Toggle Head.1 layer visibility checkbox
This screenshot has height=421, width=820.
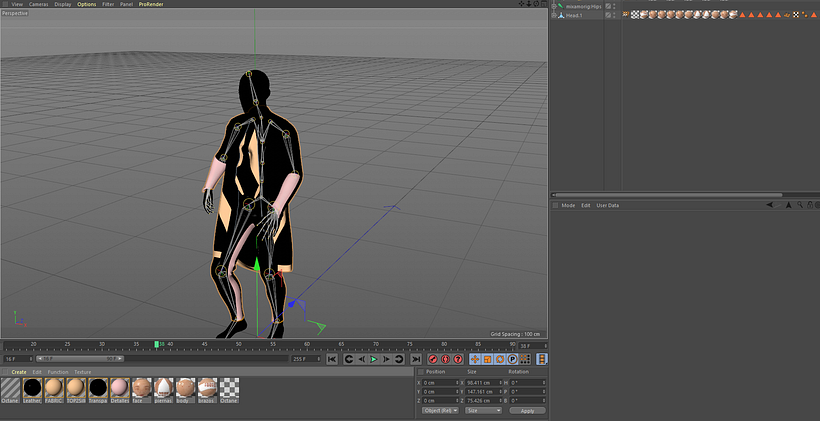(608, 16)
